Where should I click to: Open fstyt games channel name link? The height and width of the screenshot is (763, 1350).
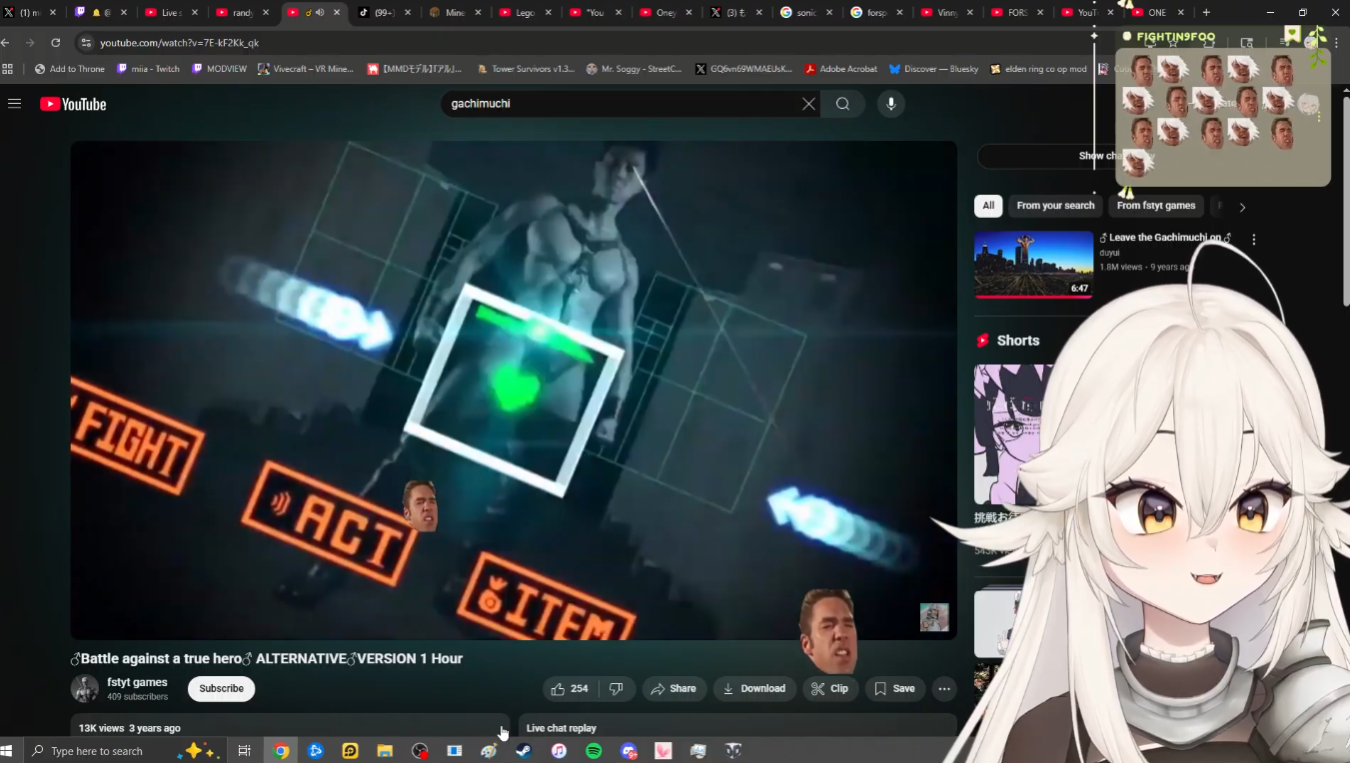click(x=137, y=682)
